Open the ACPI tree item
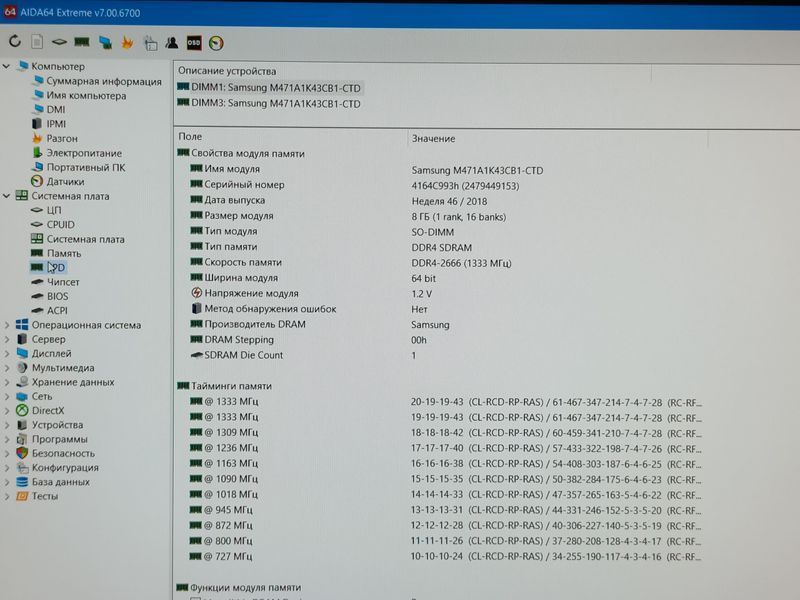Screen dimensions: 800x600 point(49,310)
